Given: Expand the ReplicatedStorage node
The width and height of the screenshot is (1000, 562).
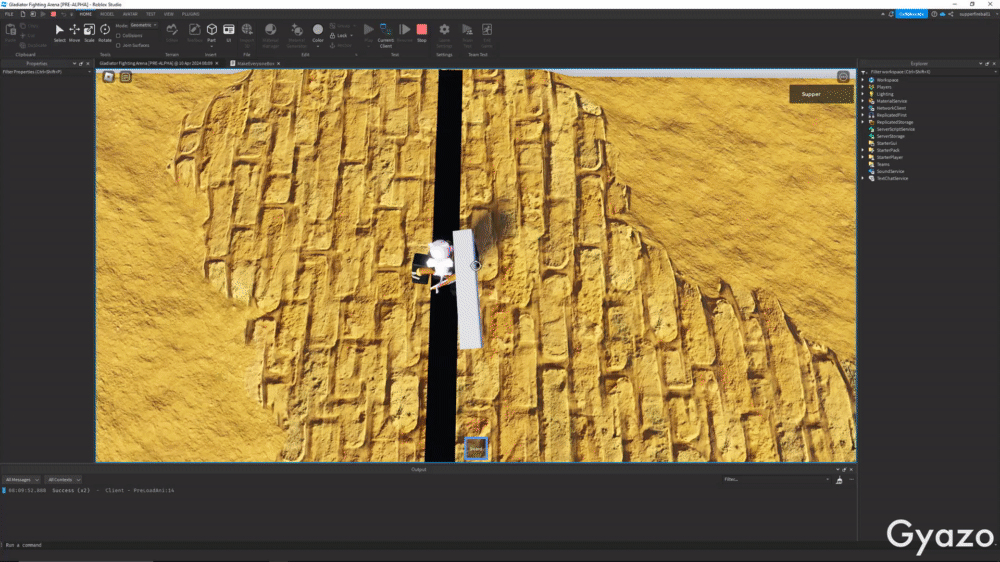Looking at the screenshot, I should point(863,122).
